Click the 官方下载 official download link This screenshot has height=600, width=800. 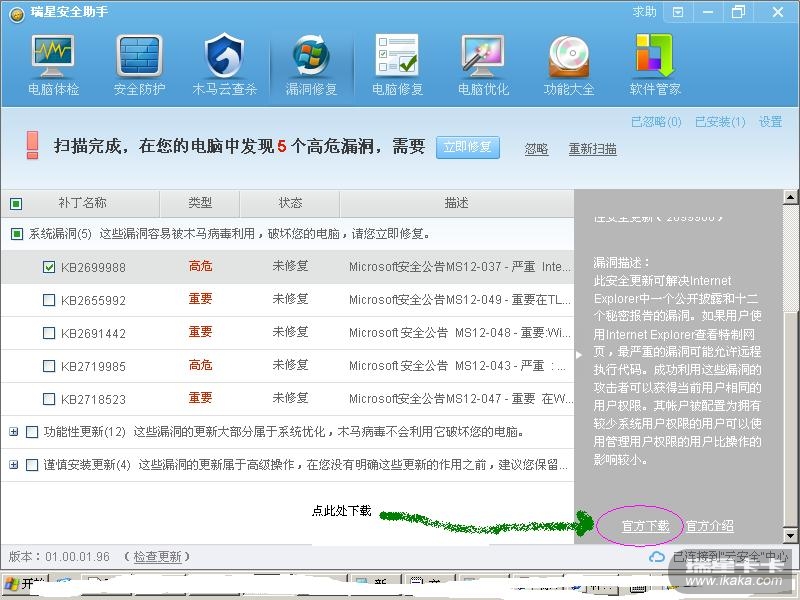click(645, 526)
